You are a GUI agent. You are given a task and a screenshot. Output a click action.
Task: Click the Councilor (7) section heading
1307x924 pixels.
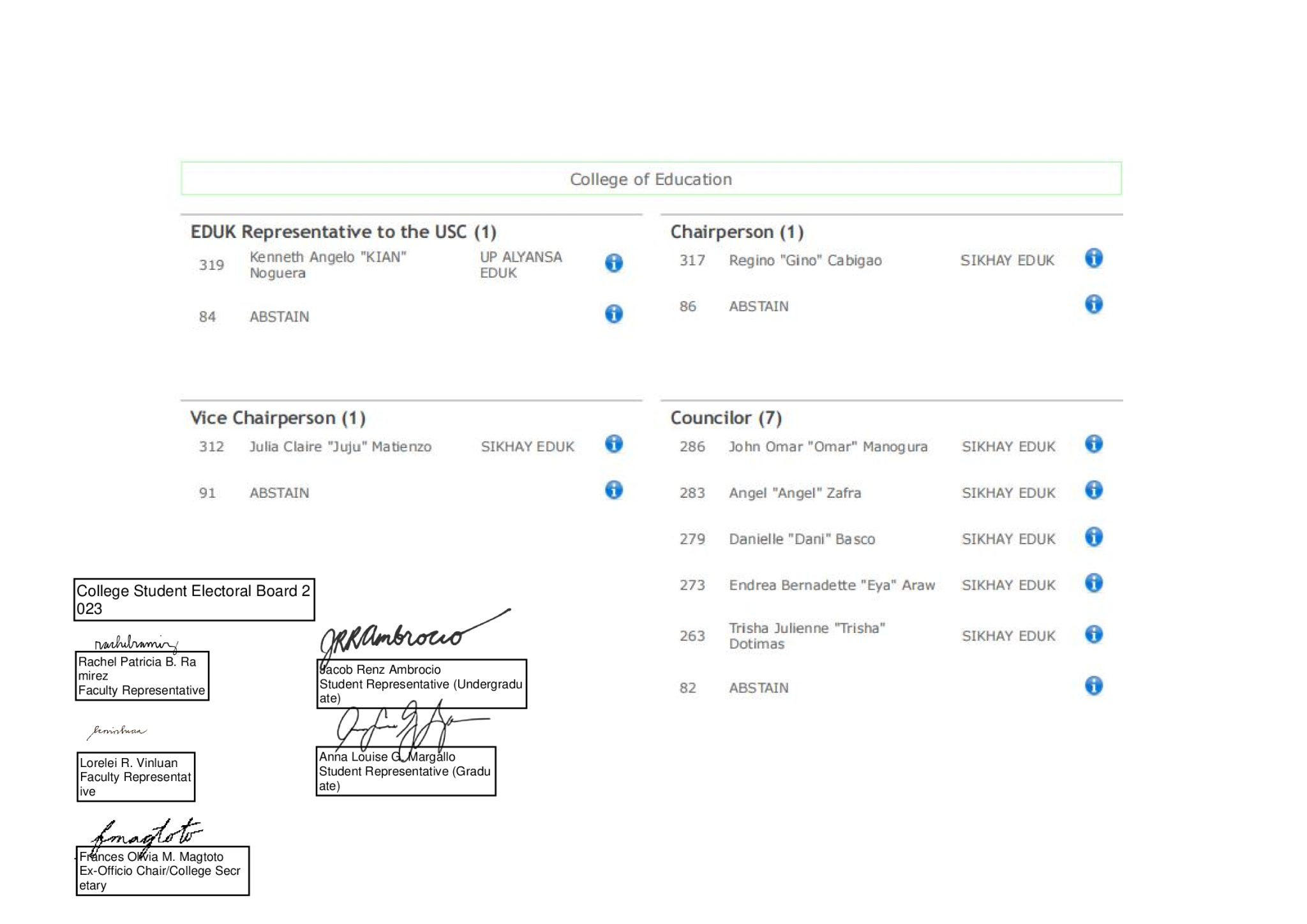[726, 418]
